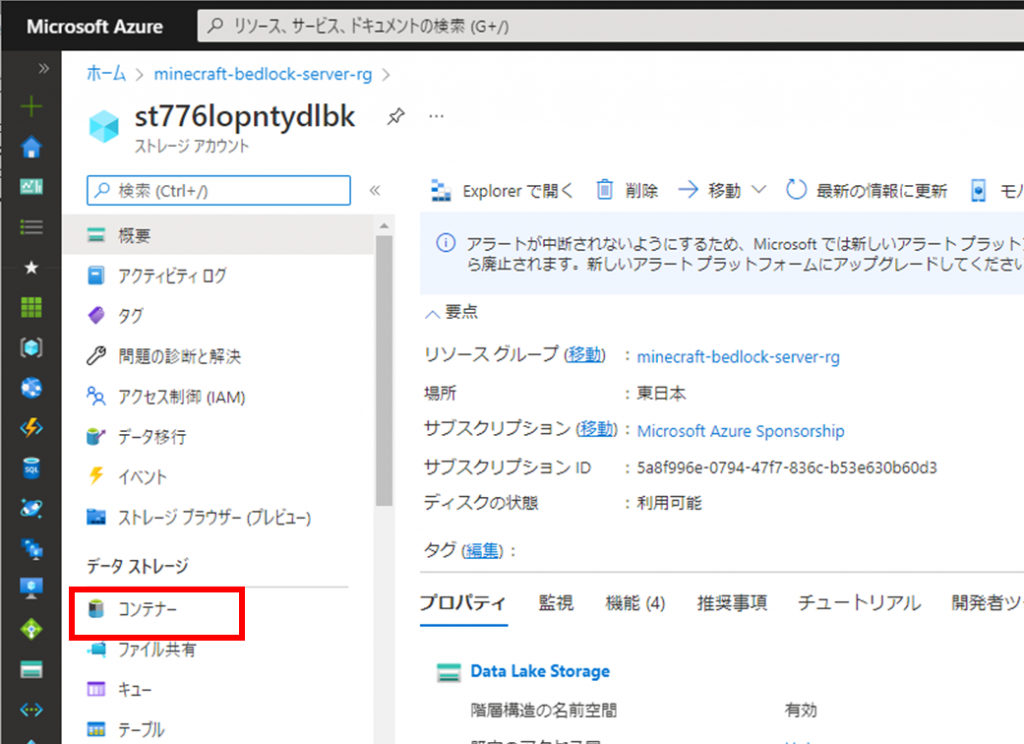This screenshot has width=1024, height=744.
Task: Switch to the 推奨事項 tab
Action: 732,603
